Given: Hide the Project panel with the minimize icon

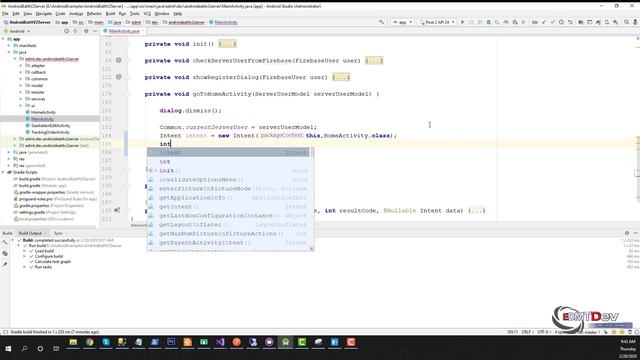Looking at the screenshot, I should point(95,31).
